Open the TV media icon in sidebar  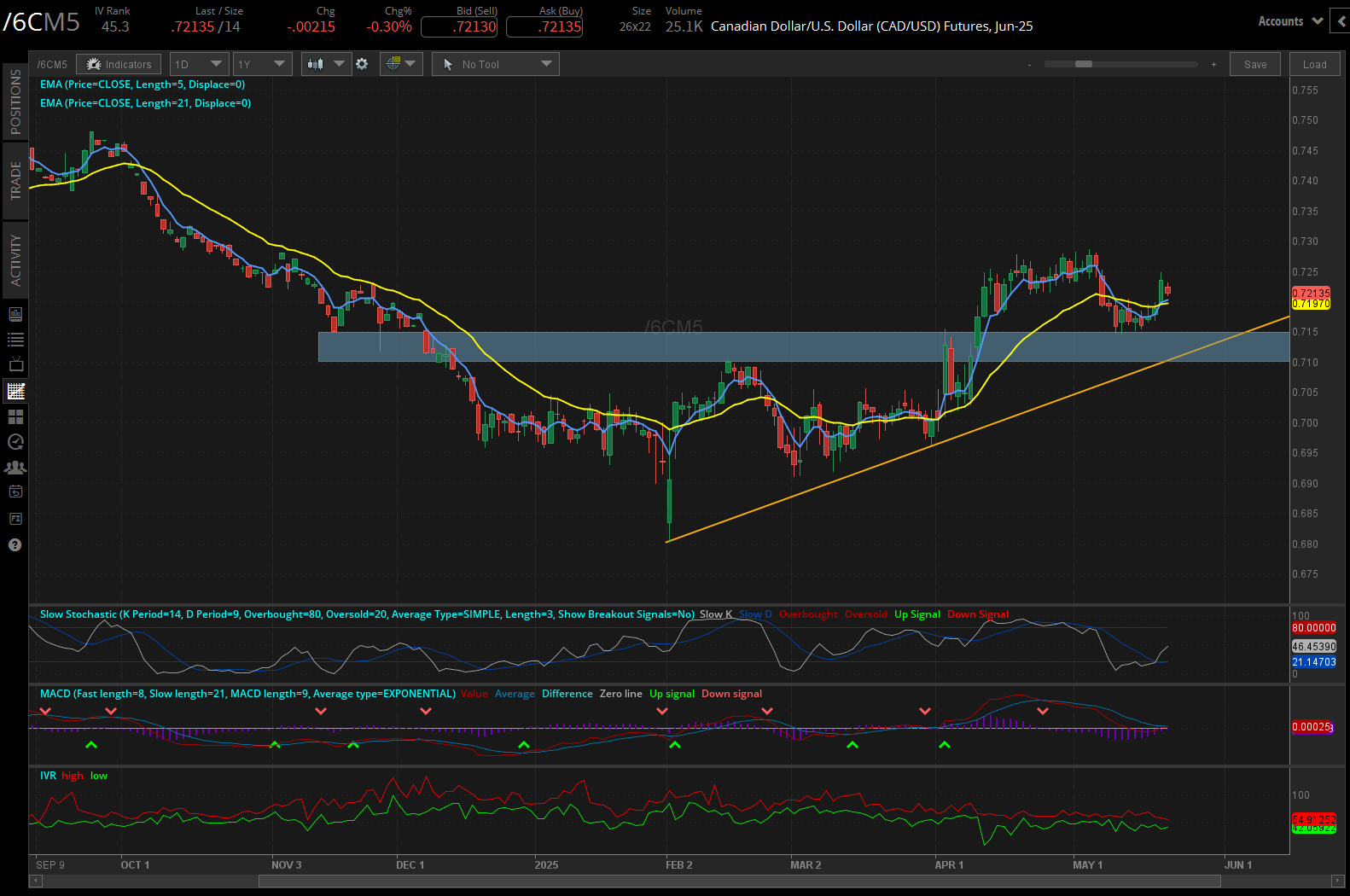point(15,365)
